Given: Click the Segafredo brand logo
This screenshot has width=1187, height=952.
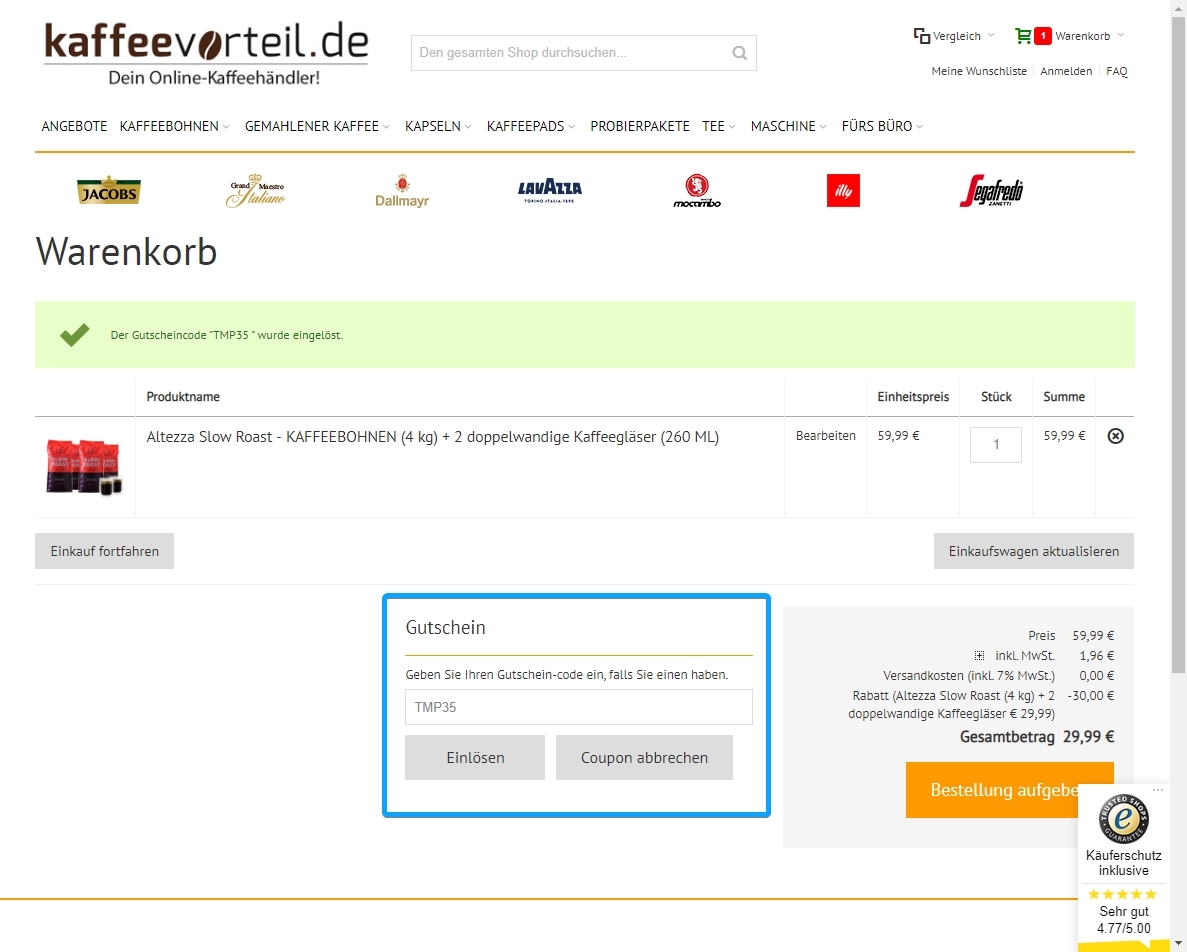Looking at the screenshot, I should tap(990, 190).
